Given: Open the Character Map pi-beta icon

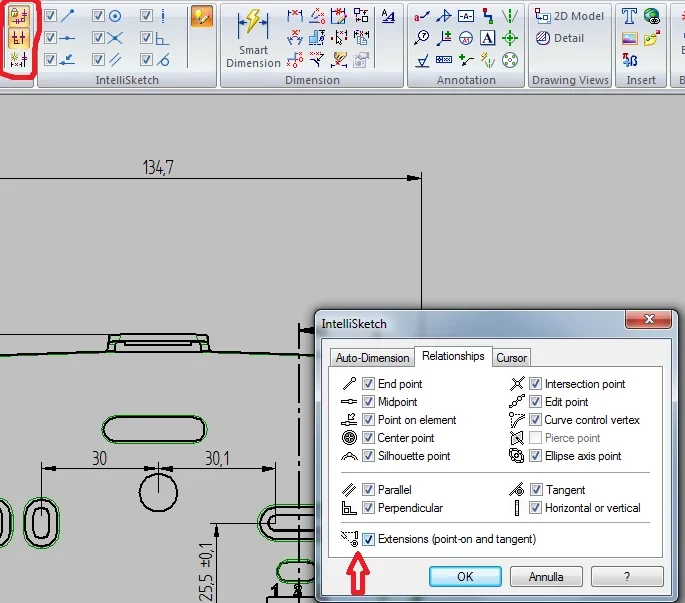Looking at the screenshot, I should [629, 60].
